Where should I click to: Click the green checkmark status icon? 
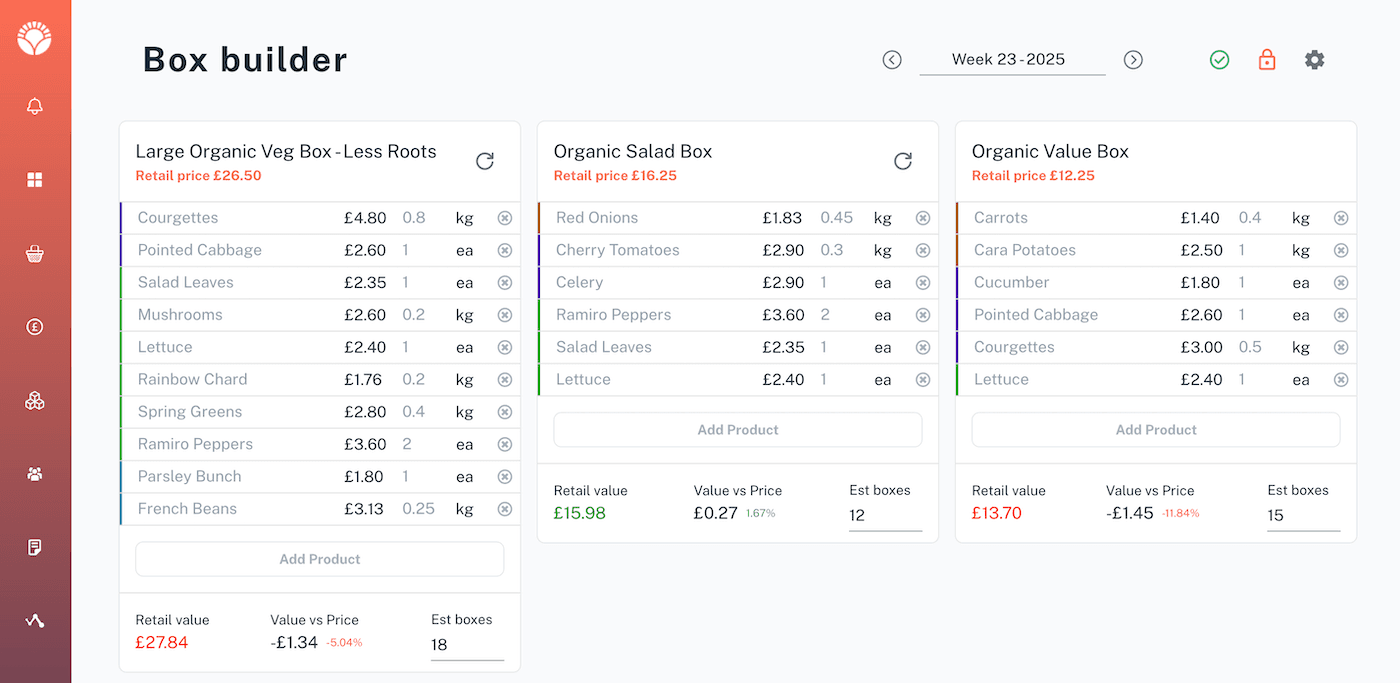(x=1219, y=60)
